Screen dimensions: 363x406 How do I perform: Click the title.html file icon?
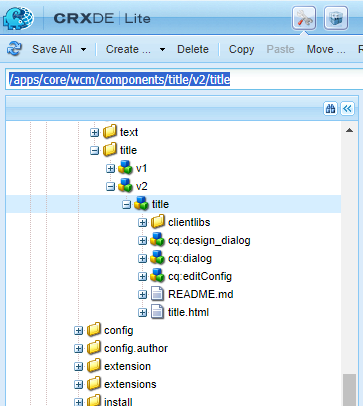coord(157,312)
